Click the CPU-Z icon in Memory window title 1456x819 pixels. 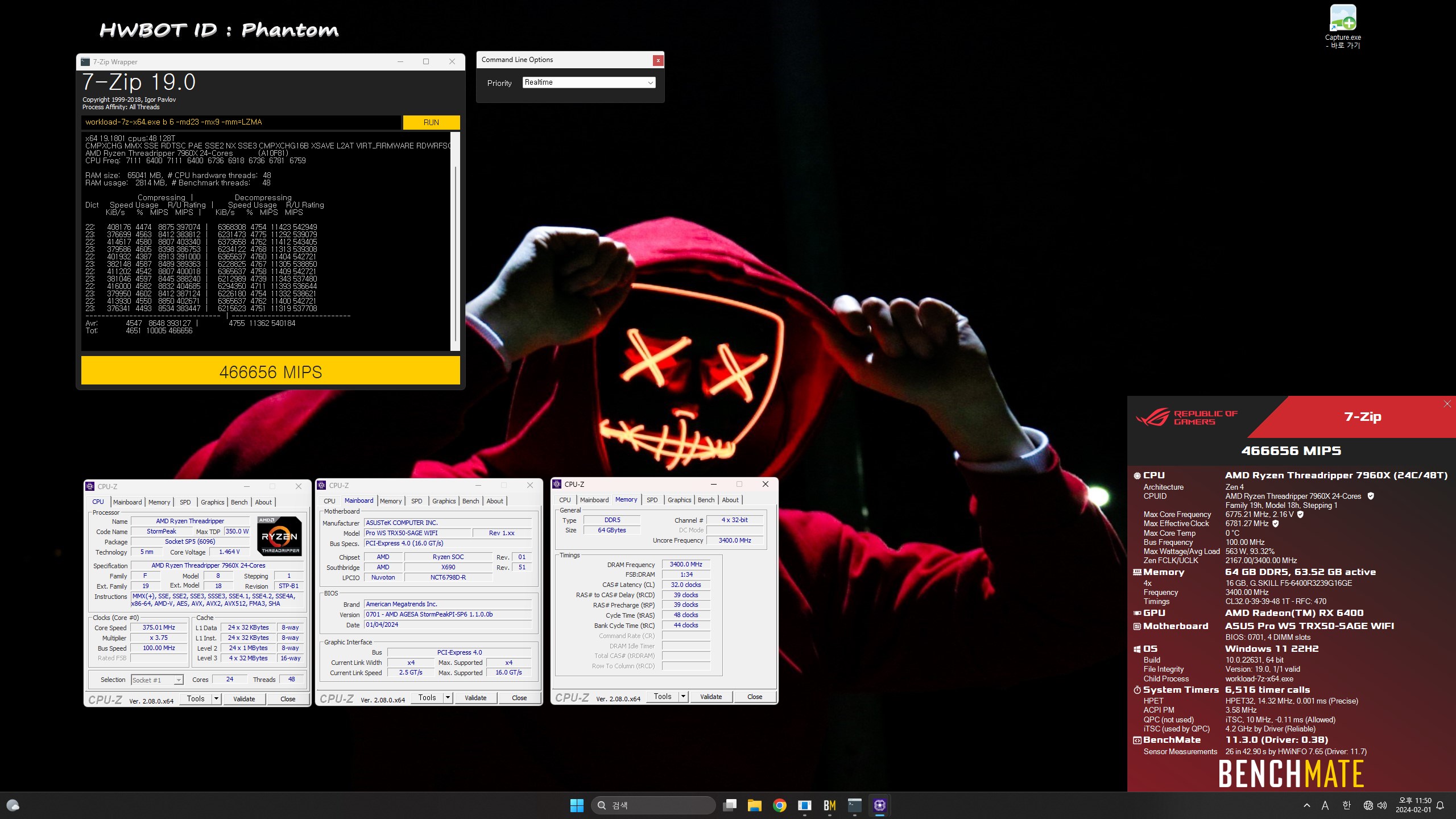pyautogui.click(x=557, y=484)
